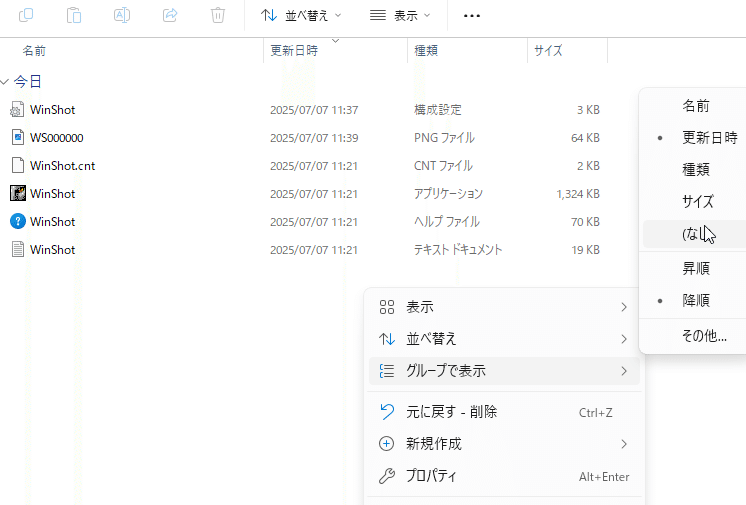Click the date 2025/07/07 11:39
This screenshot has width=746, height=505.
click(314, 138)
